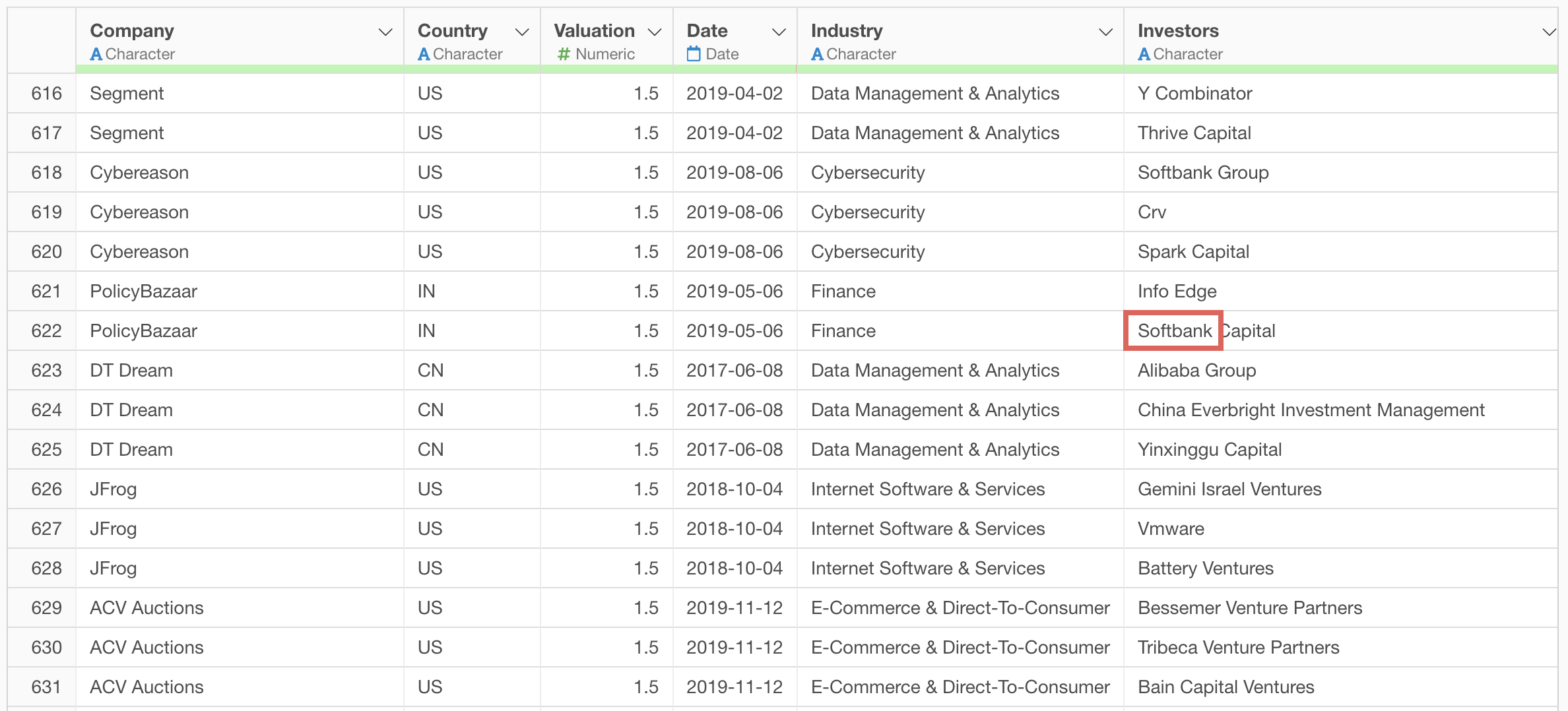Click date 2019-11-12 in row 630
Image resolution: width=1568 pixels, height=711 pixels.
[x=735, y=647]
